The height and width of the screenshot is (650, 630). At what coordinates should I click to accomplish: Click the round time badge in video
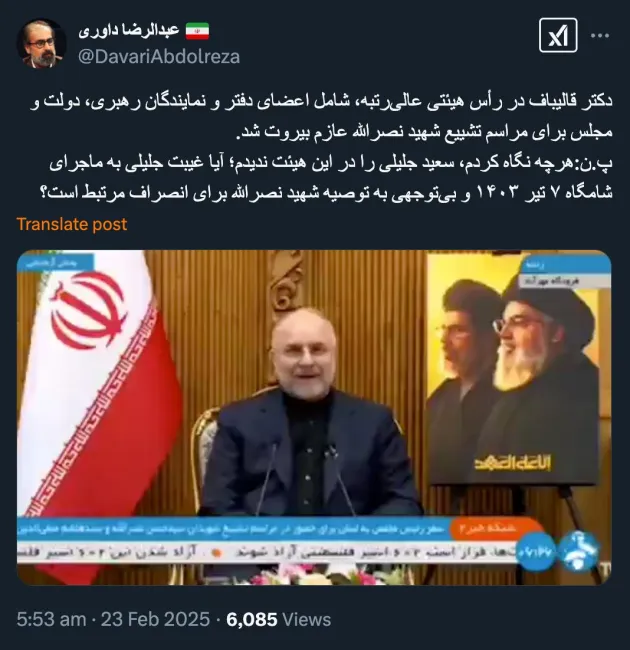pyautogui.click(x=536, y=551)
